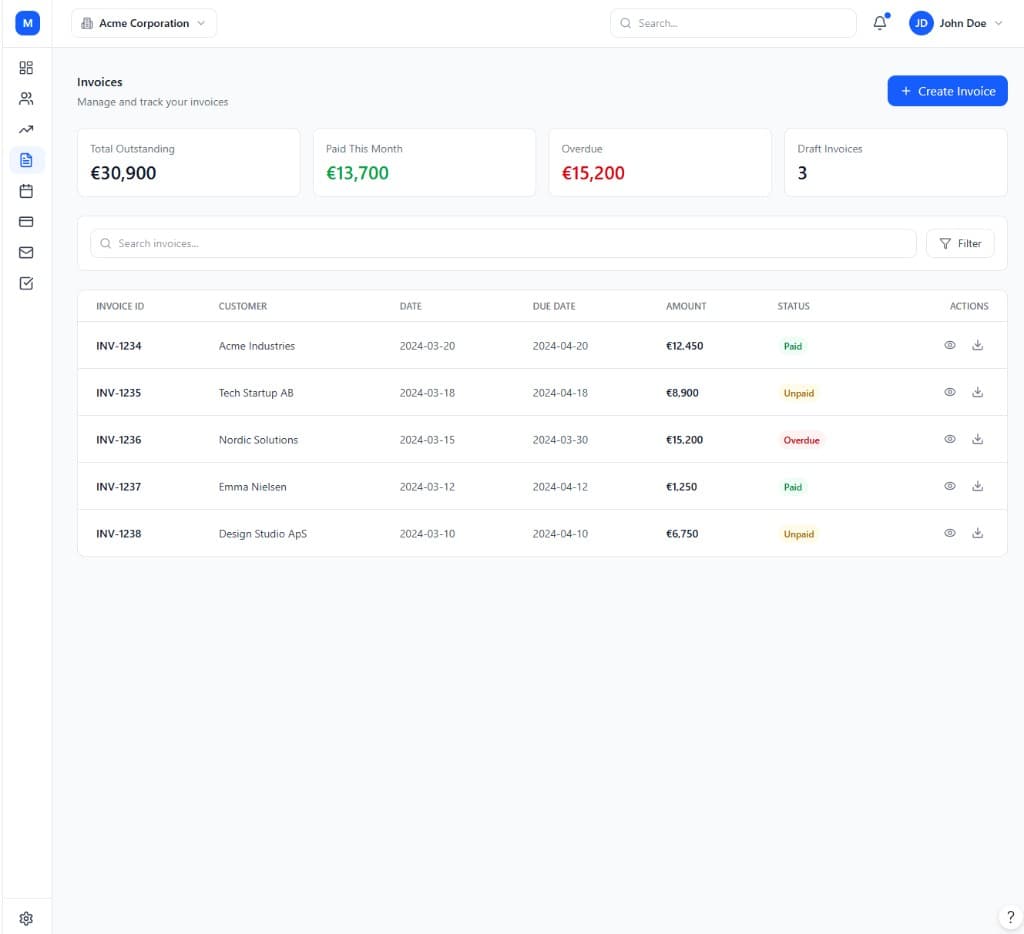This screenshot has width=1024, height=934.
Task: Open the trending analytics icon in sidebar
Action: (x=26, y=129)
